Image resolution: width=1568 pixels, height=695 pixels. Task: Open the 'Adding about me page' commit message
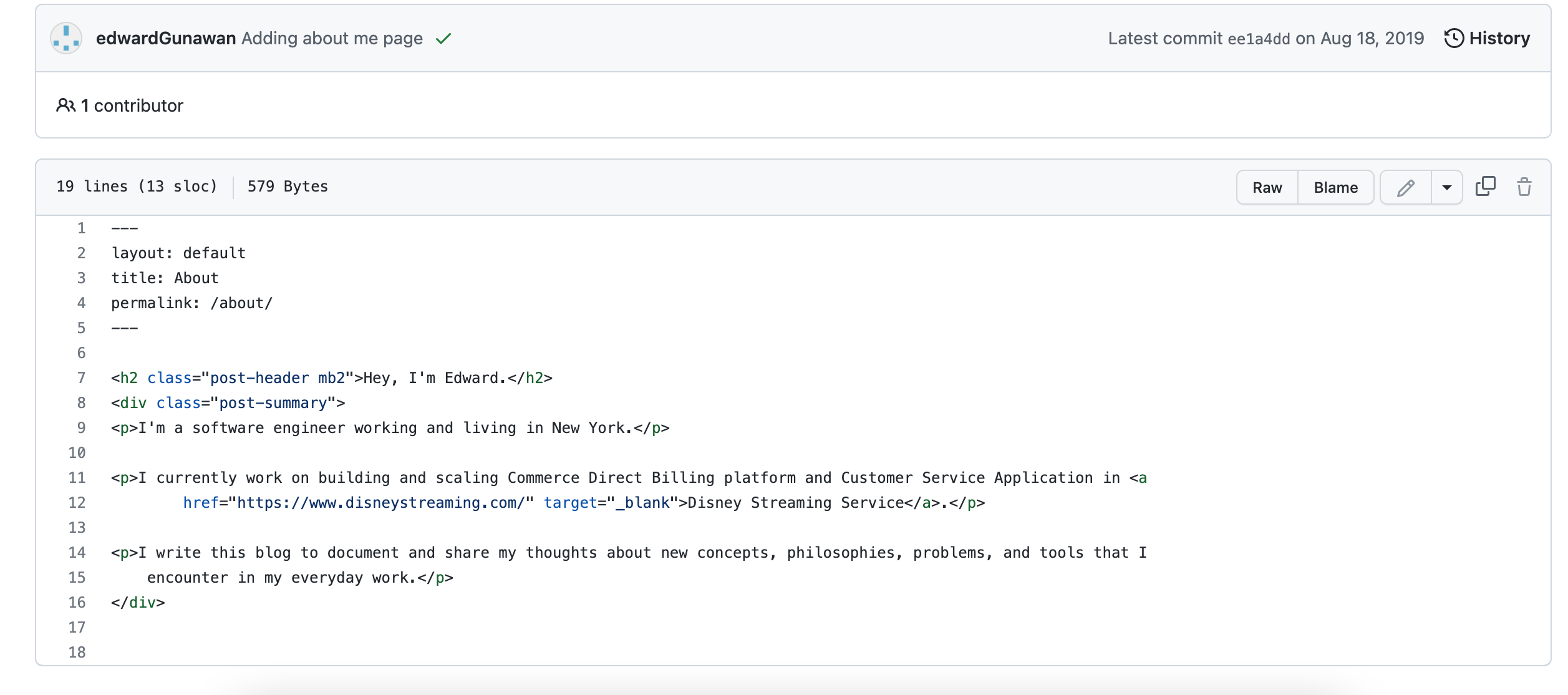[332, 39]
